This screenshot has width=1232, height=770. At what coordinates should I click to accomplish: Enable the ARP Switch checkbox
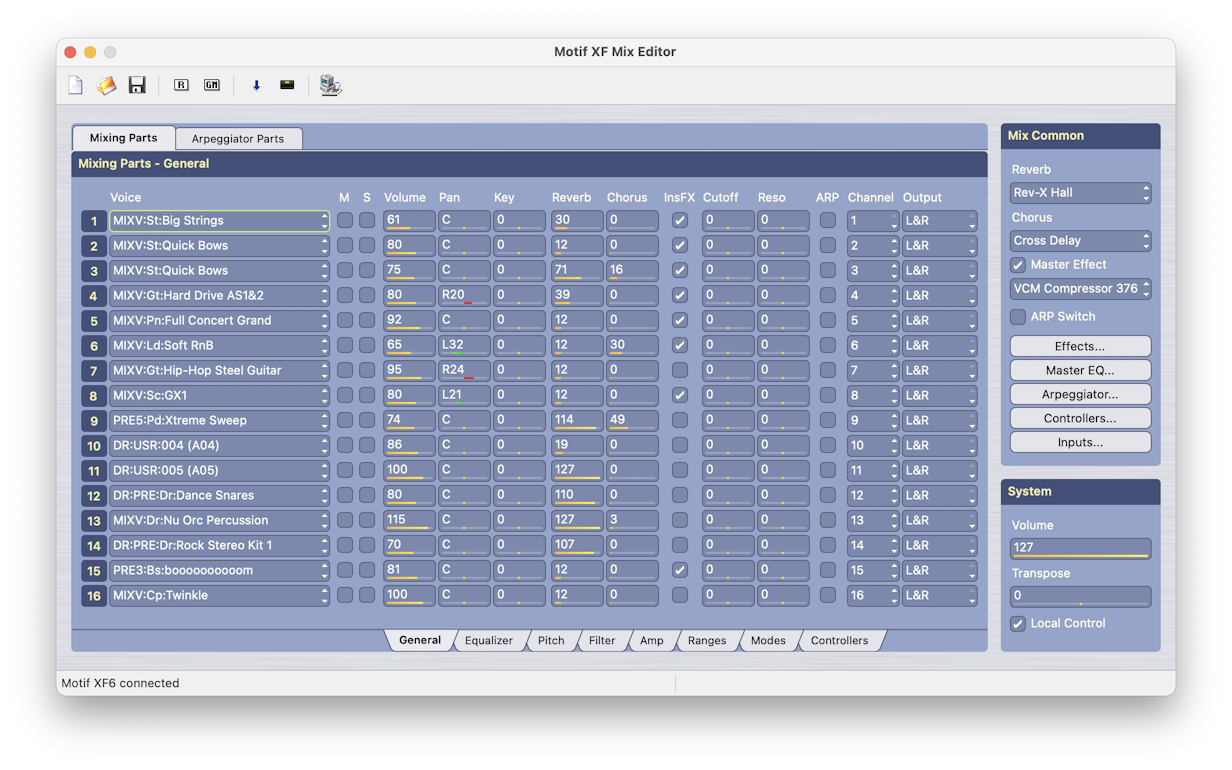tap(1018, 317)
